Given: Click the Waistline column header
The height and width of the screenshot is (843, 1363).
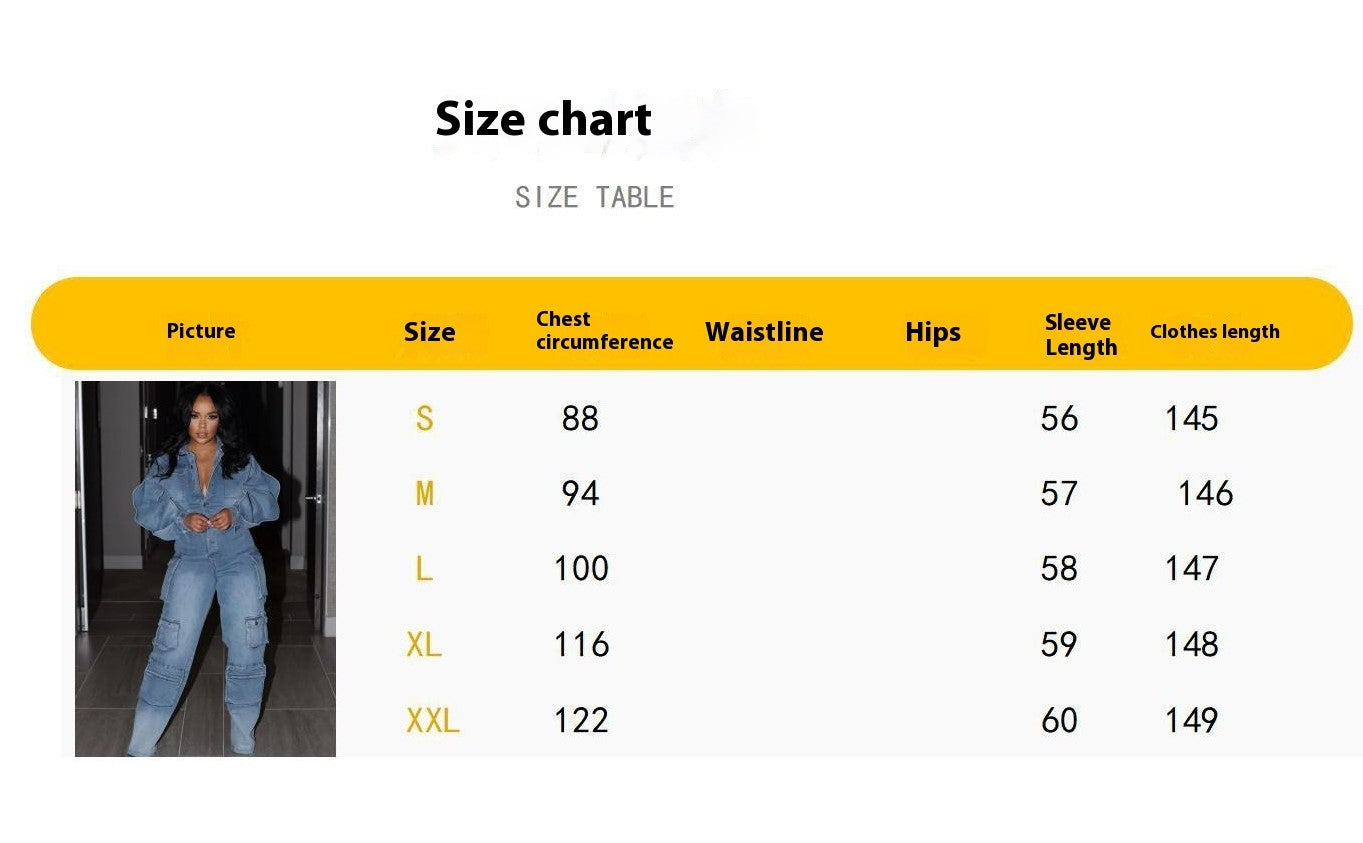Looking at the screenshot, I should click(x=764, y=332).
